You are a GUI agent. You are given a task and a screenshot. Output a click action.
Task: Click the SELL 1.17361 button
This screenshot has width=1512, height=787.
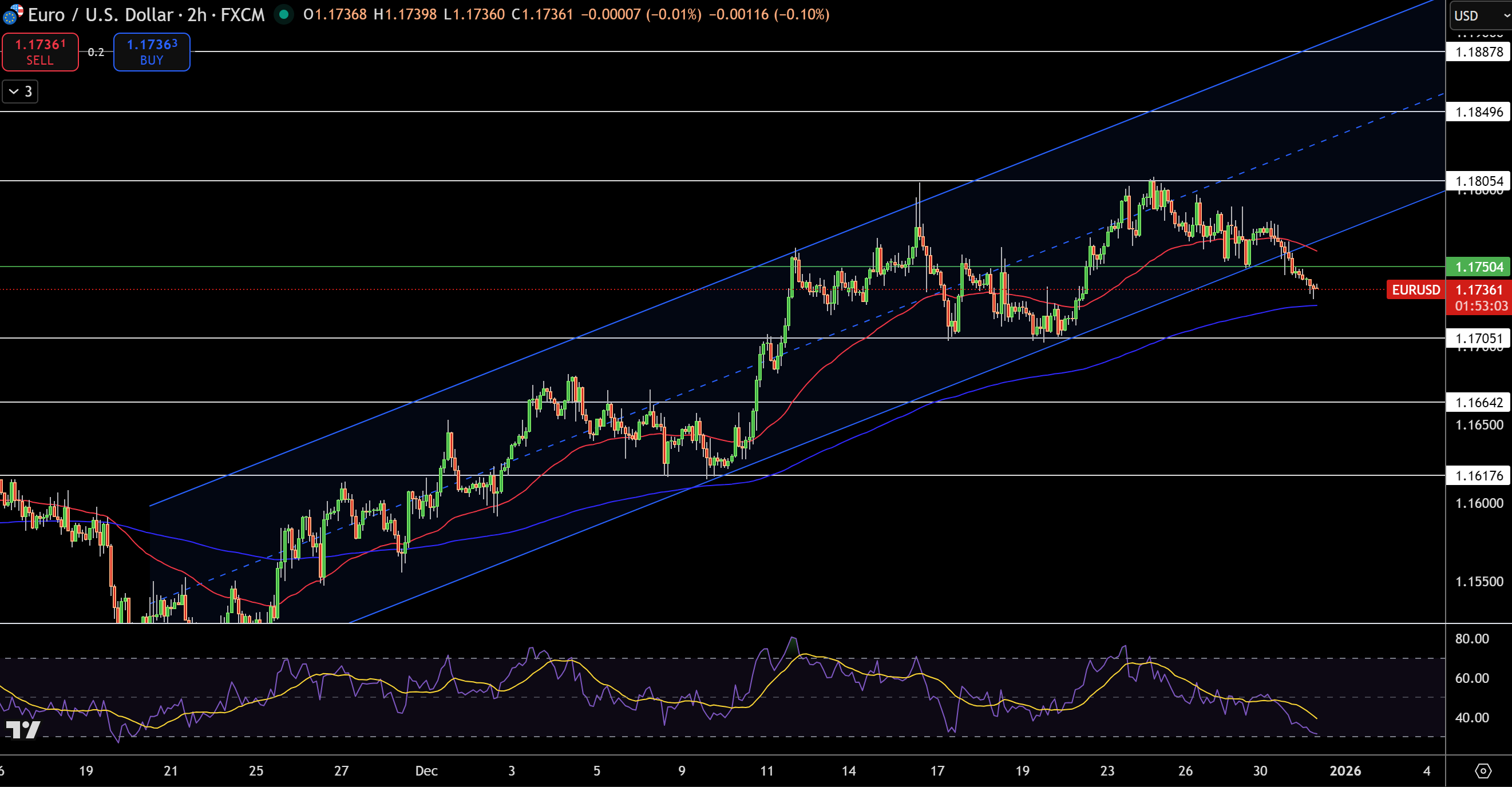click(40, 51)
